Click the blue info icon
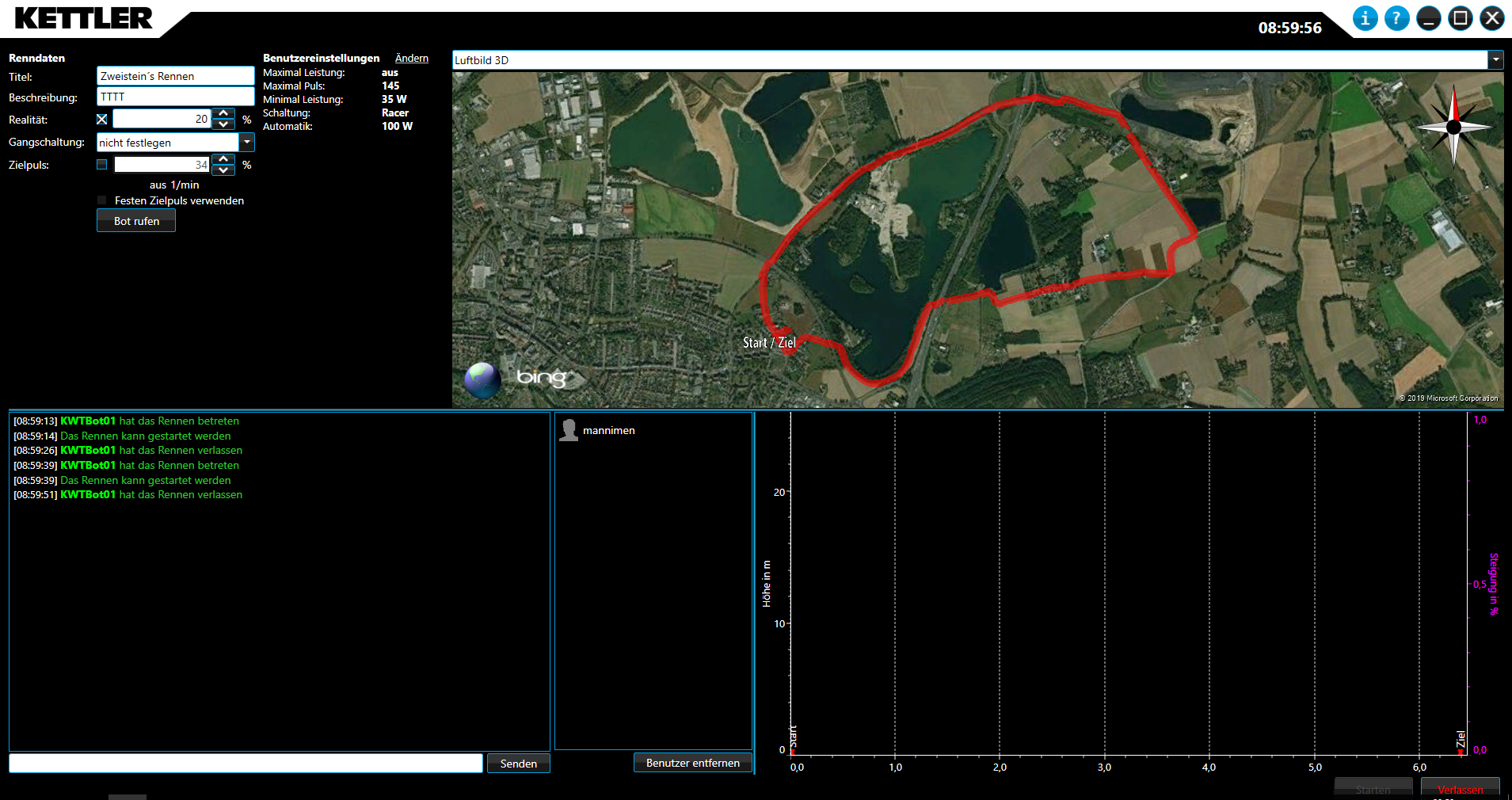The width and height of the screenshot is (1512, 800). (1365, 18)
